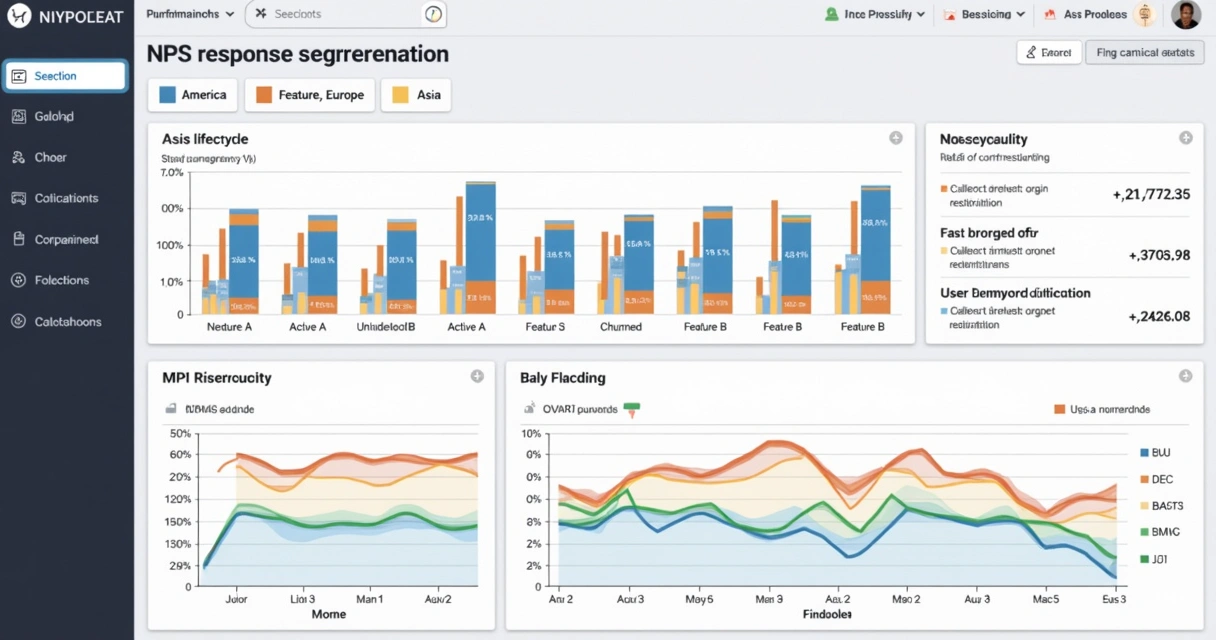Screen dimensions: 1216x640
Task: Click the blue America color swatch
Action: 167,95
